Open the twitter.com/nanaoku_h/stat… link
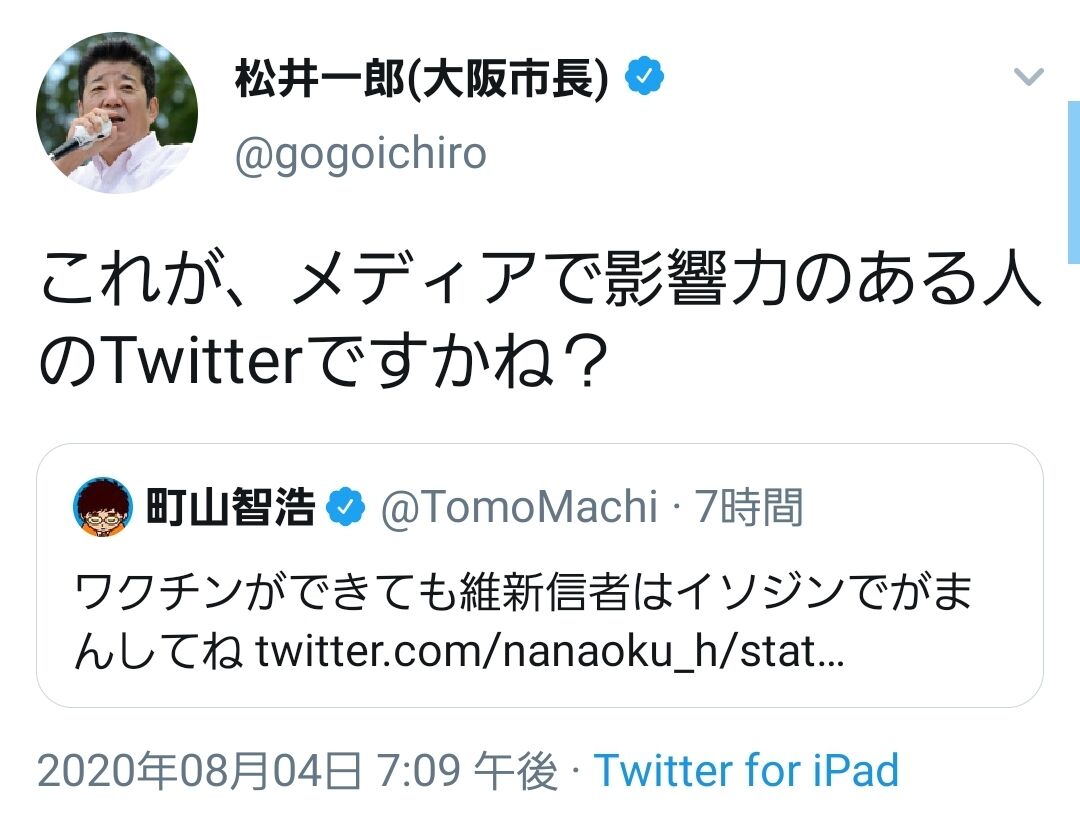The height and width of the screenshot is (825, 1080). 551,653
